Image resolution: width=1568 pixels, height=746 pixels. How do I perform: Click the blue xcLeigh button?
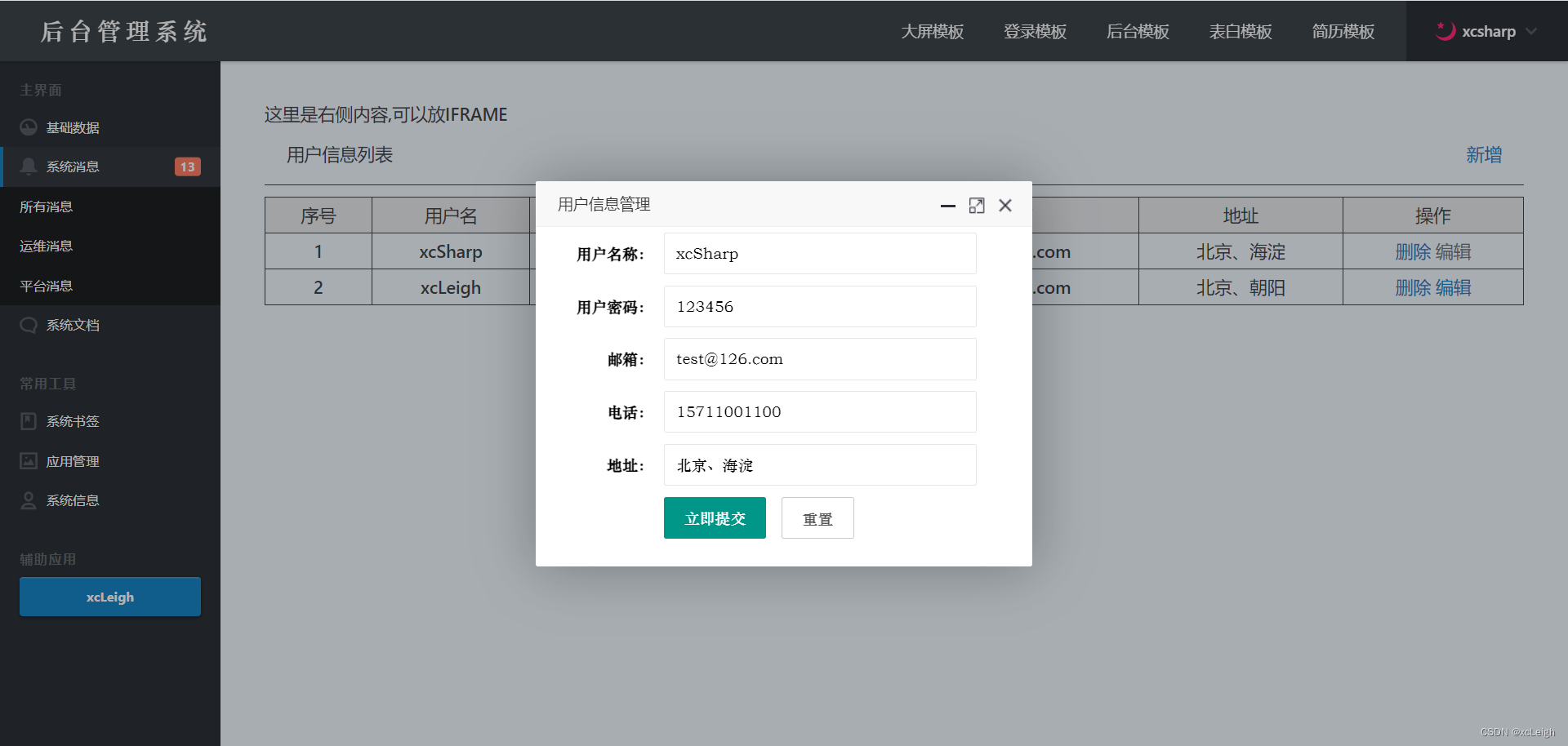coord(110,597)
